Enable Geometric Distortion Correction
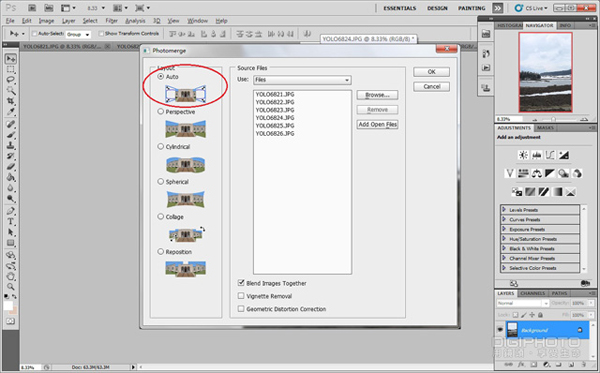The height and width of the screenshot is (373, 600). (x=241, y=309)
